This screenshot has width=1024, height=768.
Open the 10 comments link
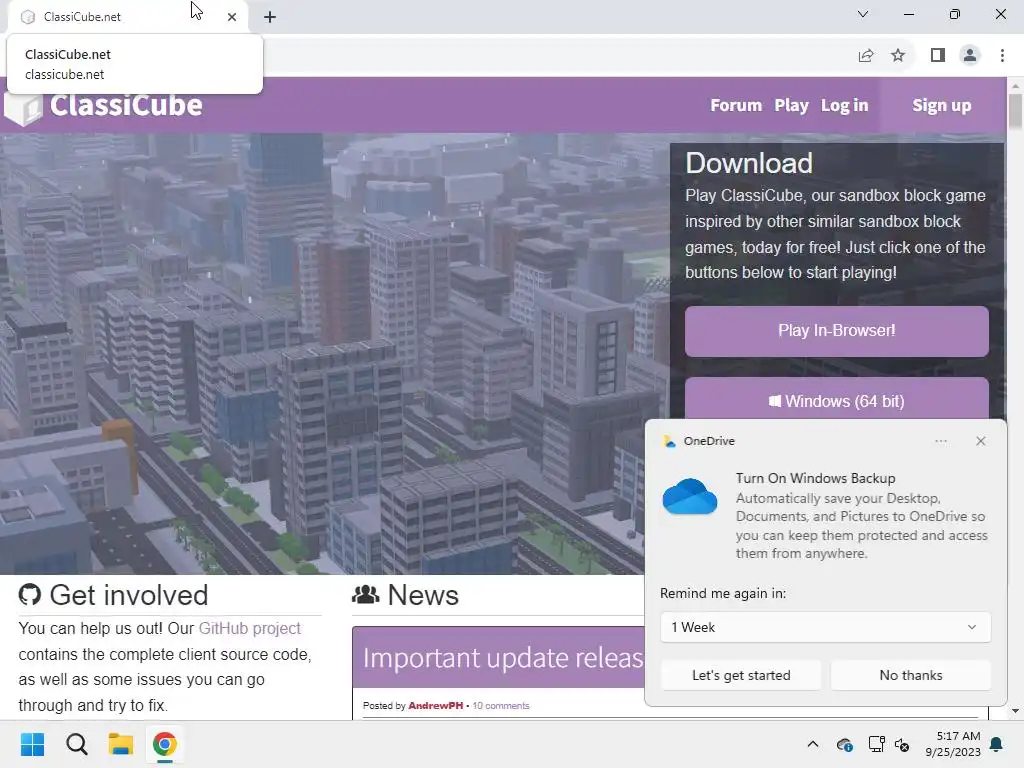(500, 705)
